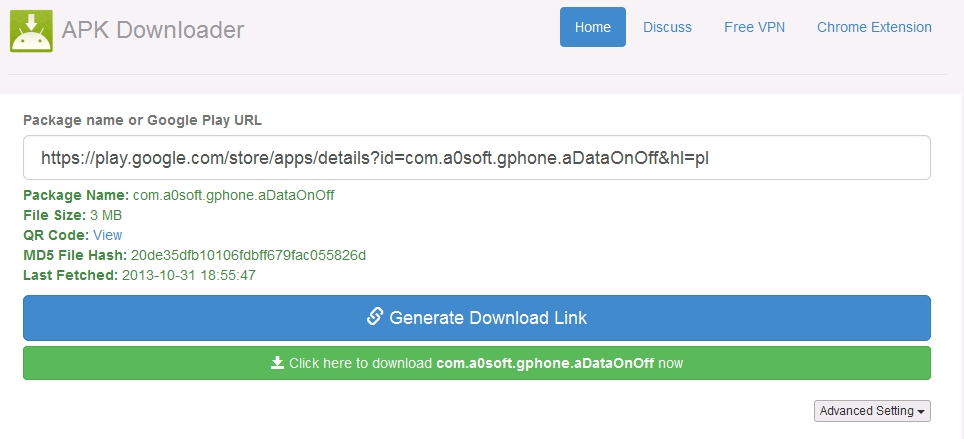This screenshot has width=964, height=439.
Task: Click the 'Package name or Google Play URL' label
Action: (142, 120)
